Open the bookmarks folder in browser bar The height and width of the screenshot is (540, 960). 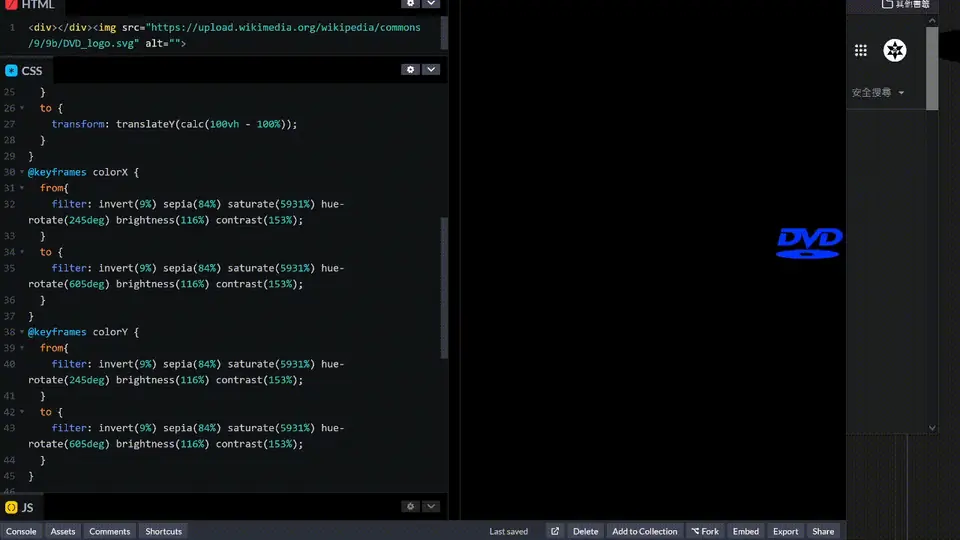click(906, 4)
